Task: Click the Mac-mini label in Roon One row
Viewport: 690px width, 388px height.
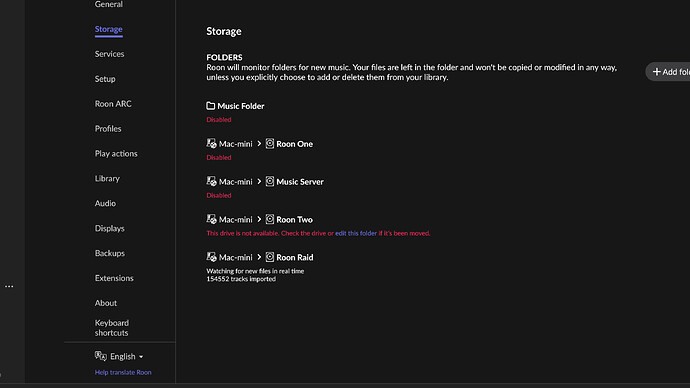Action: click(235, 144)
